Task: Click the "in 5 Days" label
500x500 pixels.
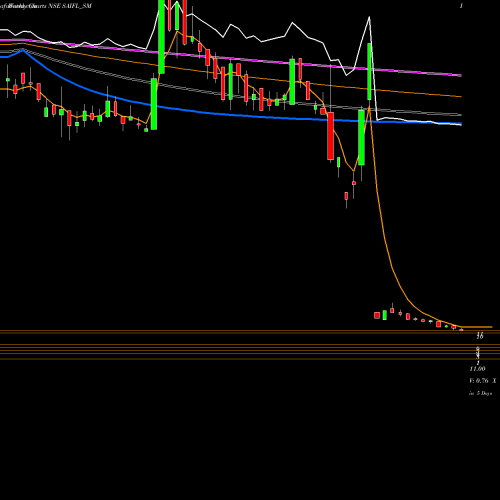Action: click(x=480, y=393)
